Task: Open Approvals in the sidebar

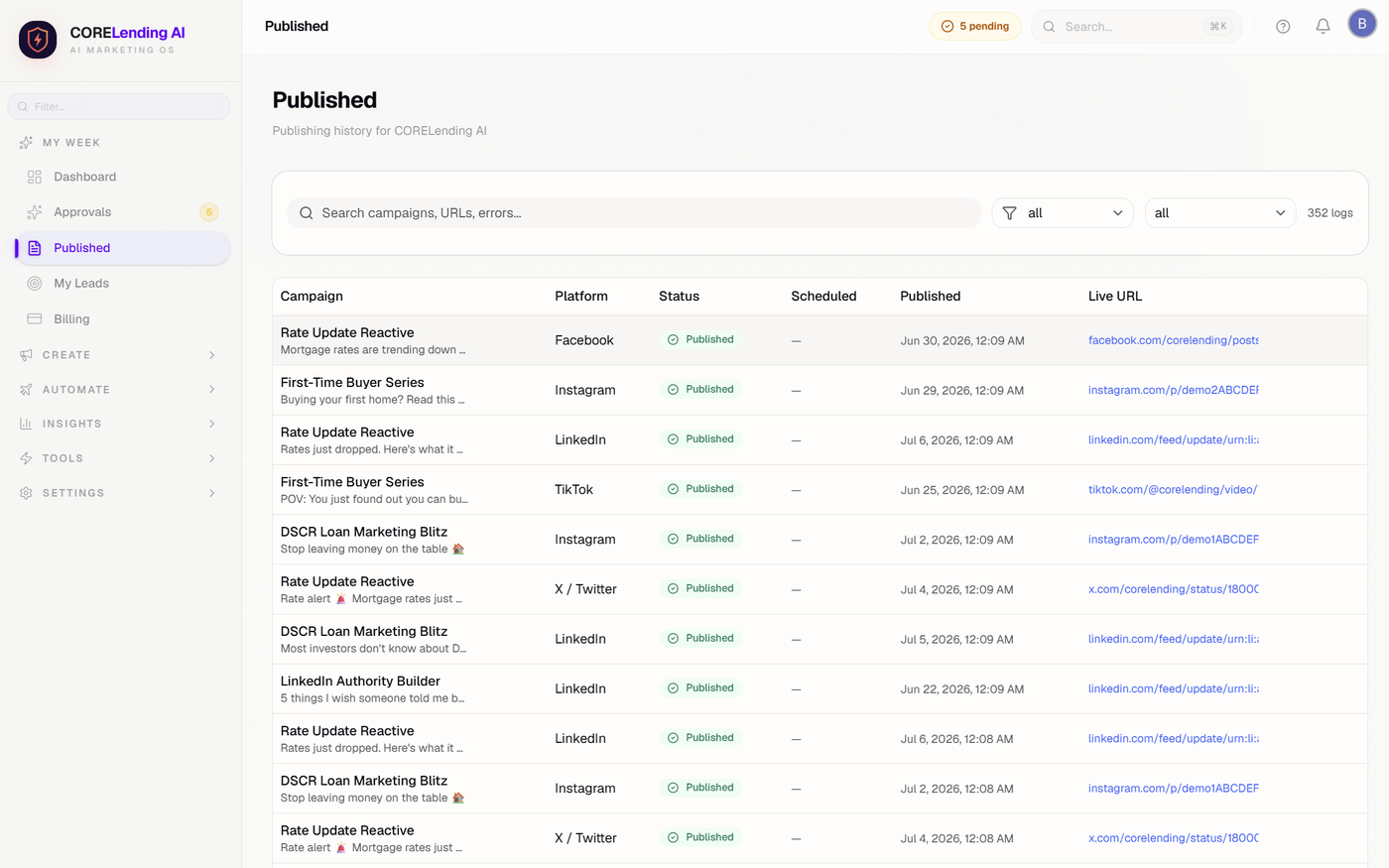Action: [x=123, y=212]
